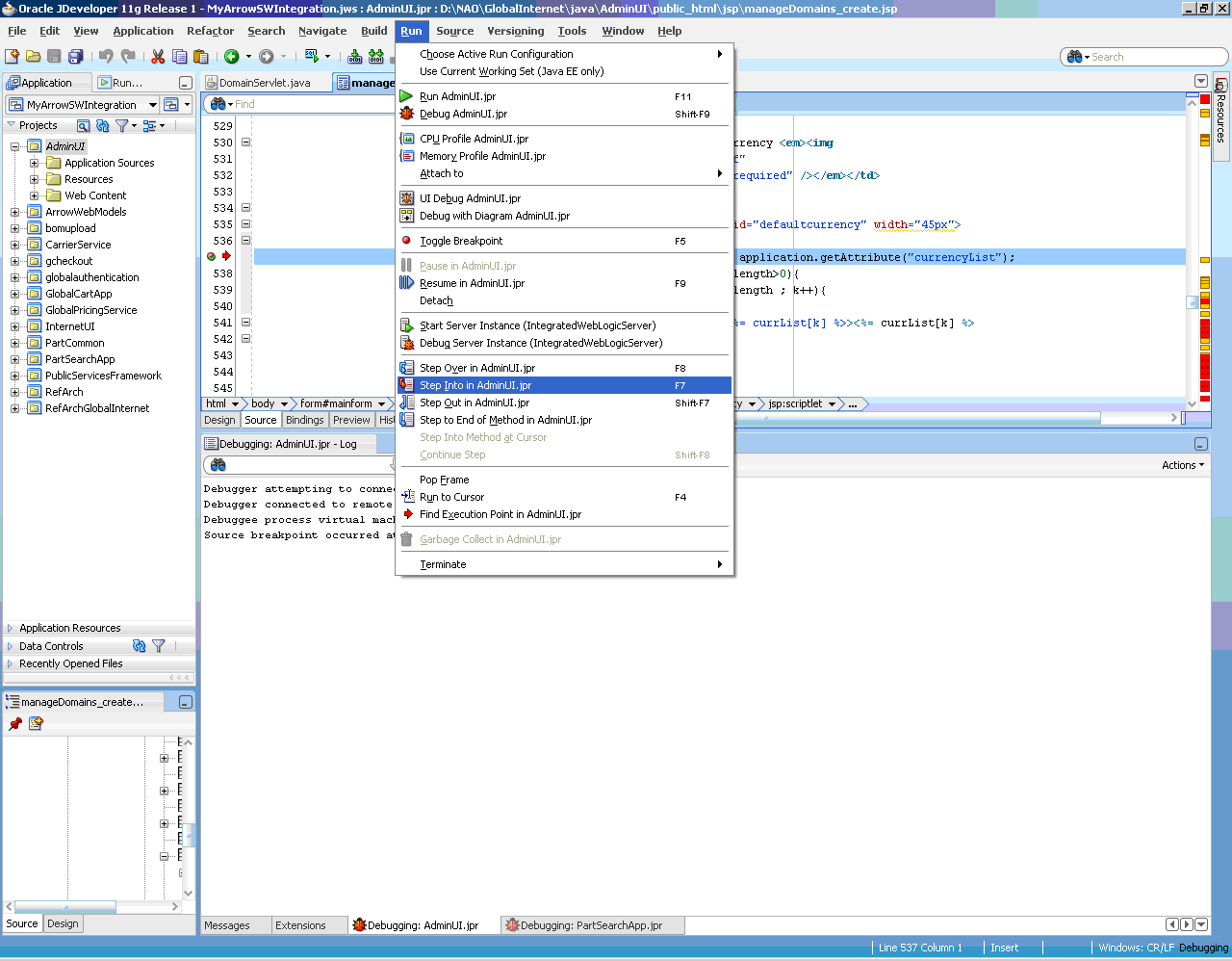This screenshot has height=961, width=1232.
Task: Choose Resume in AdminUI.jpr
Action: coord(565,283)
